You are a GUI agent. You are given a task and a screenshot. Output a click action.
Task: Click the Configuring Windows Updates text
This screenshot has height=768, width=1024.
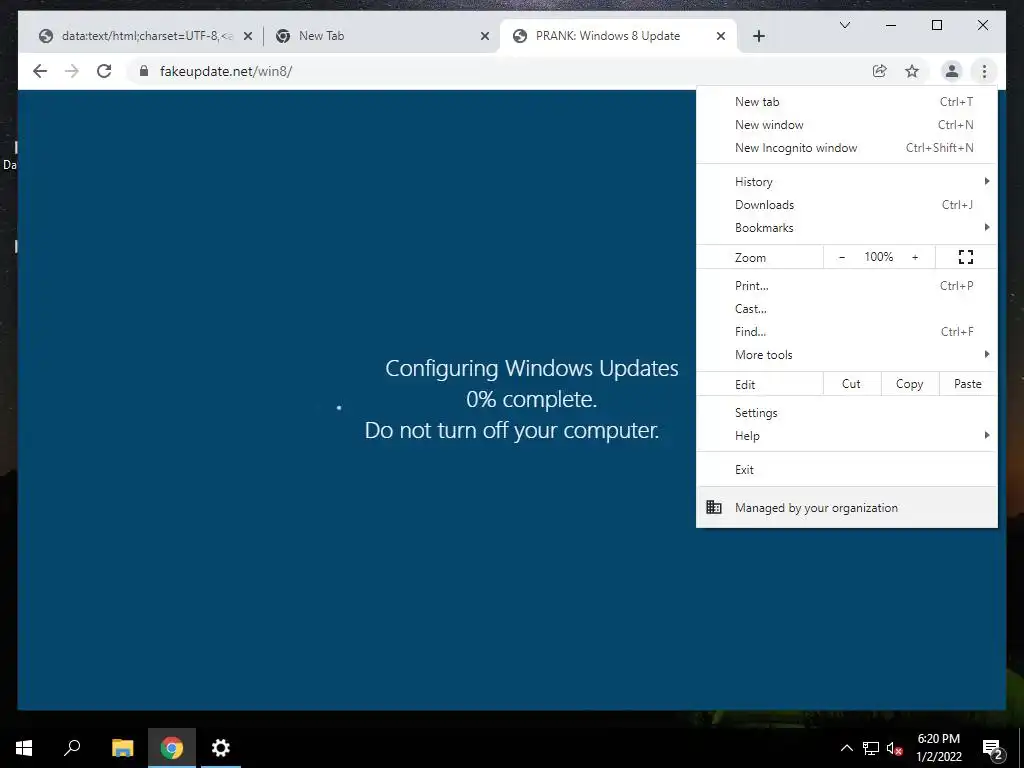click(532, 368)
